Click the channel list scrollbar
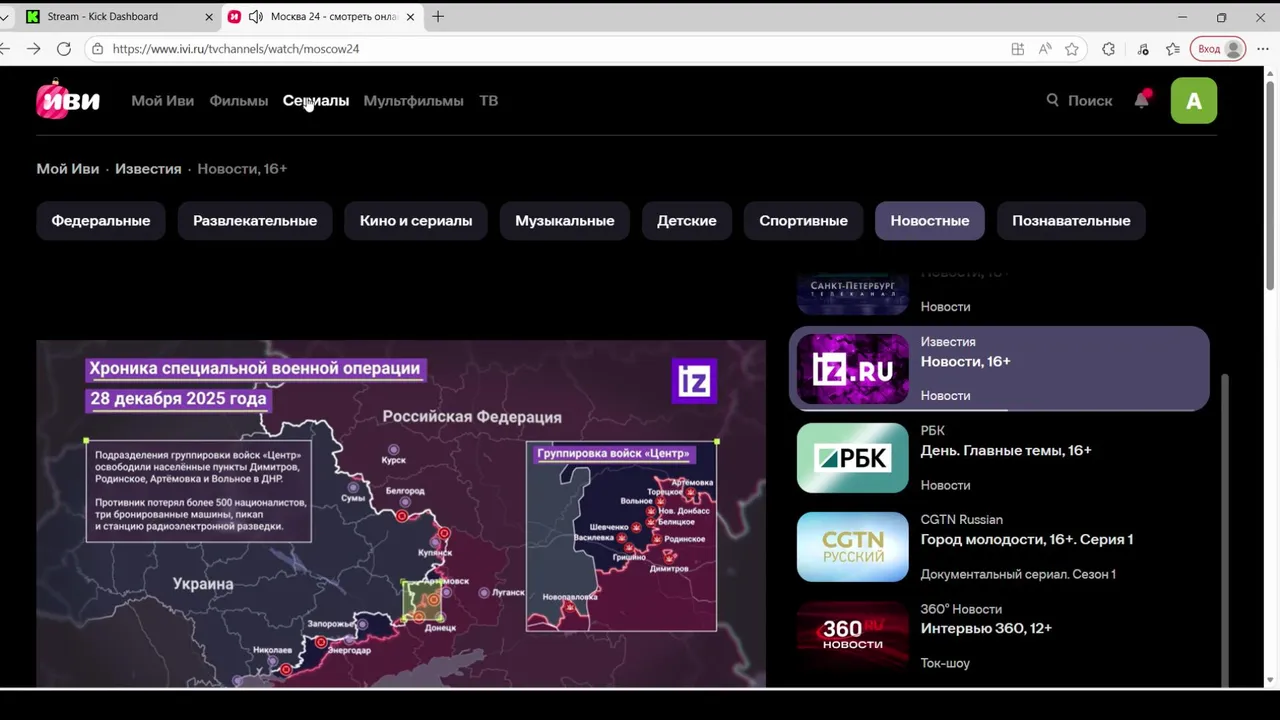1280x720 pixels. [x=1225, y=530]
